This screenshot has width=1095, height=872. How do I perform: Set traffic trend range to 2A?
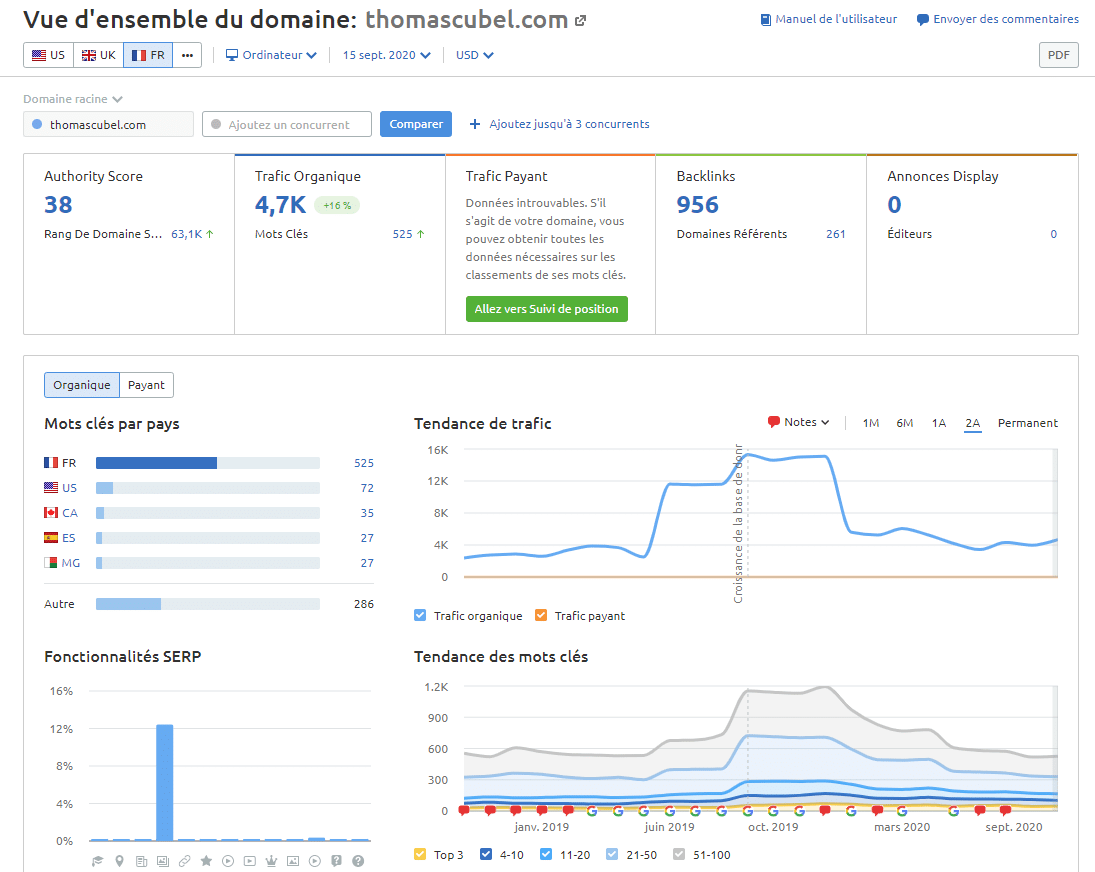[x=973, y=423]
